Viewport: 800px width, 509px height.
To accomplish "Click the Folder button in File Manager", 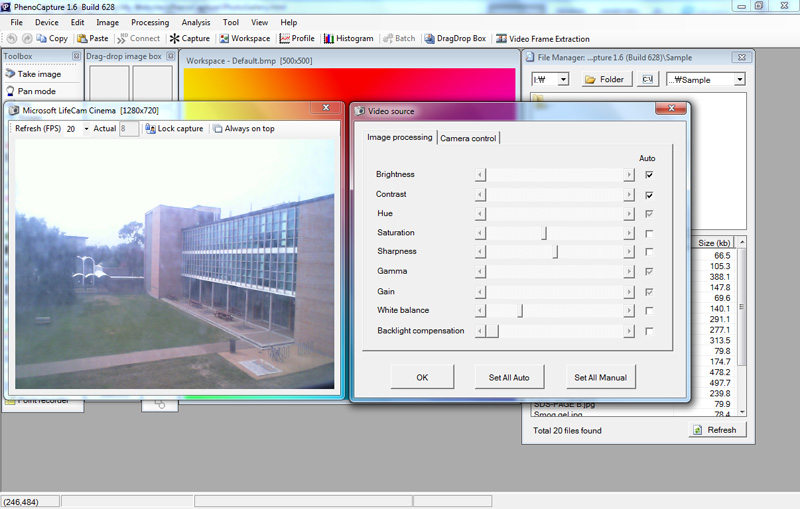I will [x=604, y=79].
